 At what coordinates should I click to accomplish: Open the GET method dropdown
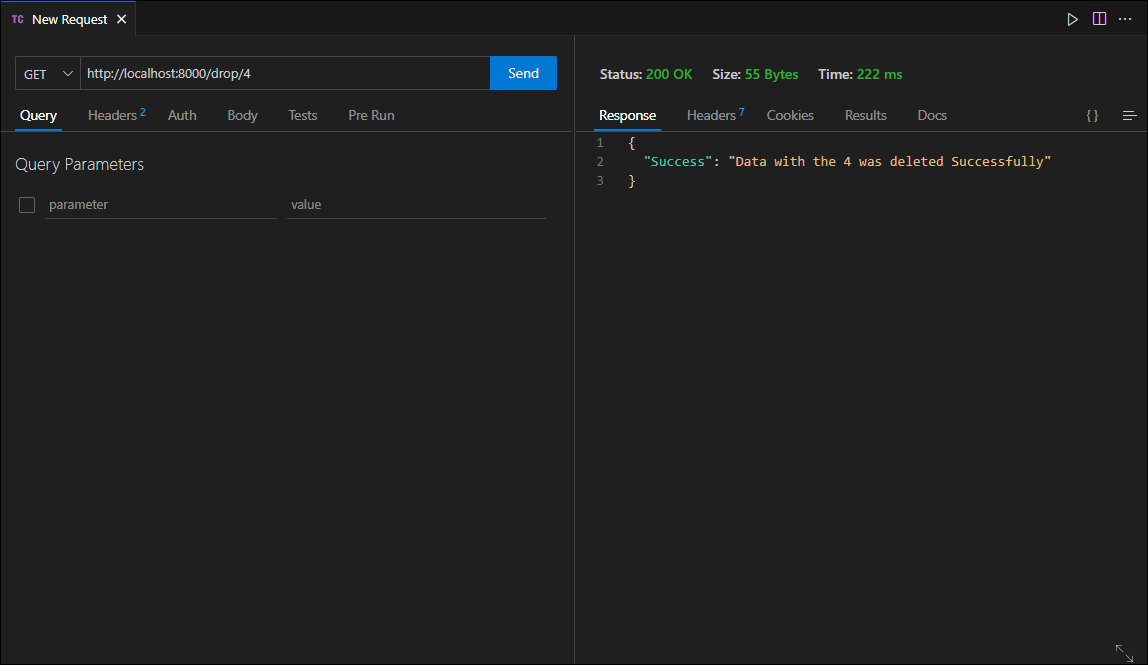(x=48, y=73)
